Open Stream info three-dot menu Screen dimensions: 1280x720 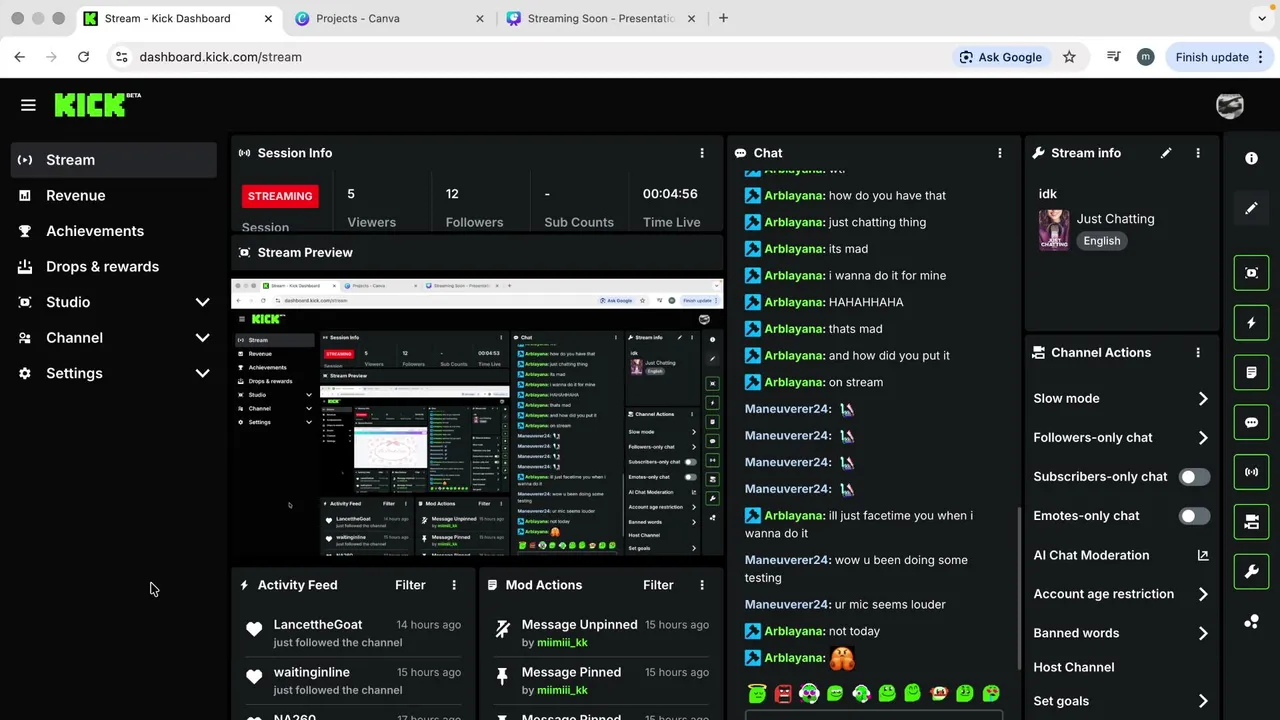(x=1198, y=153)
